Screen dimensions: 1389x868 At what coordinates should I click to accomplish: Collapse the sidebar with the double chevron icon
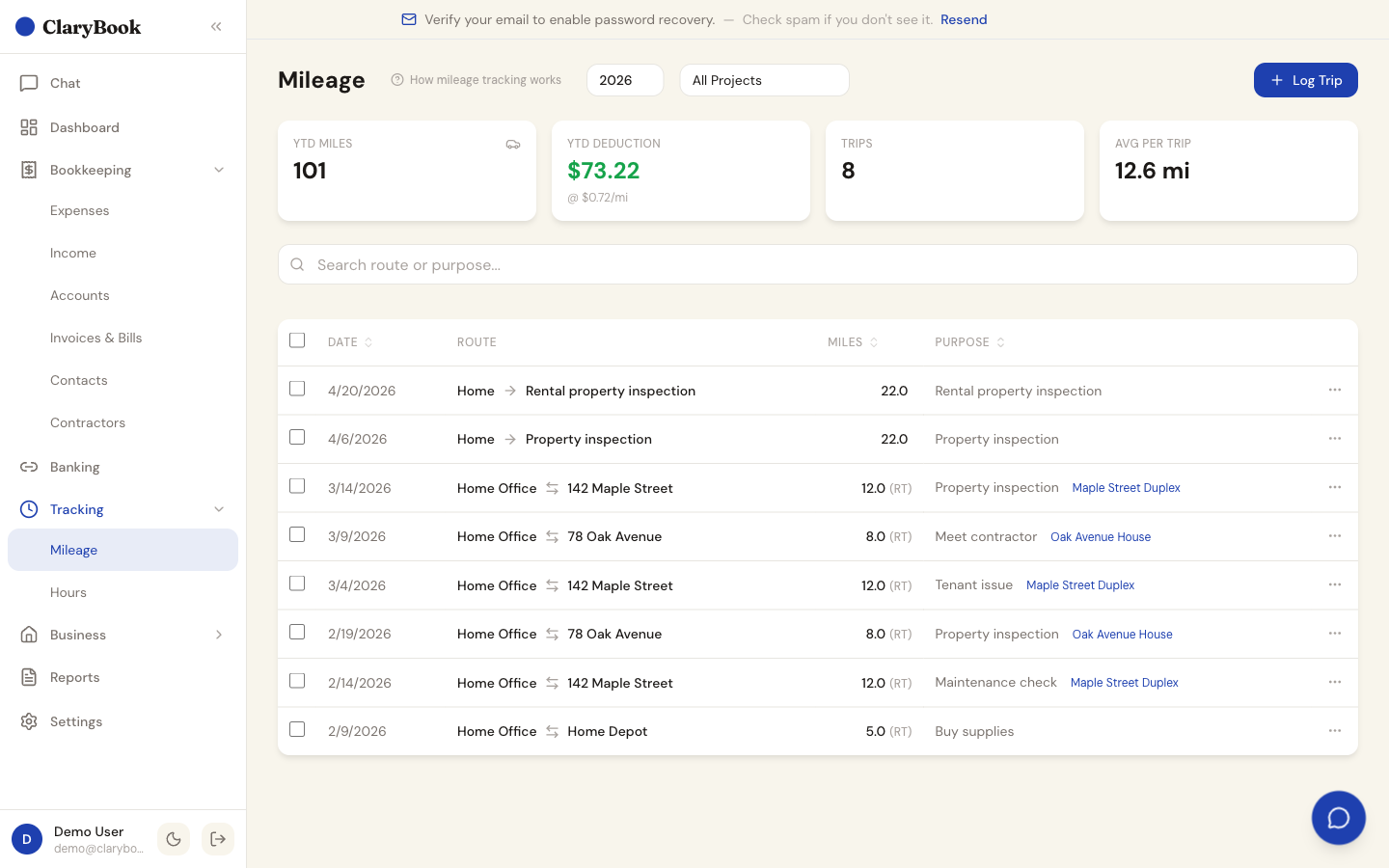click(216, 27)
